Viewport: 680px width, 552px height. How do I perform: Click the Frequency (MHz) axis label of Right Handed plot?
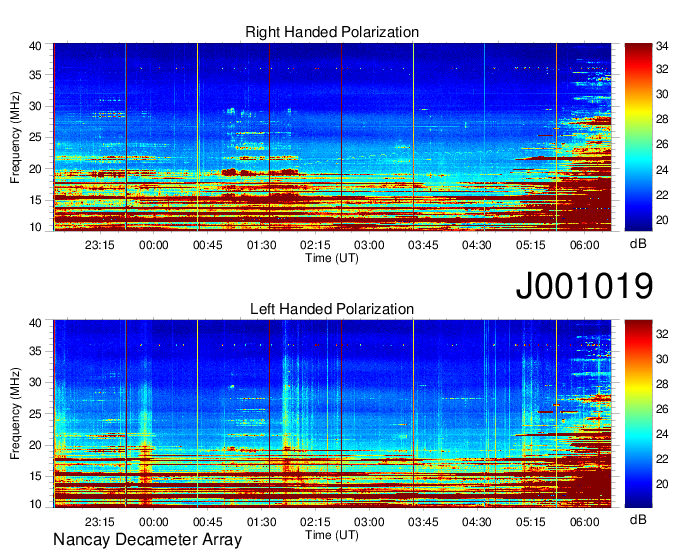(x=15, y=137)
